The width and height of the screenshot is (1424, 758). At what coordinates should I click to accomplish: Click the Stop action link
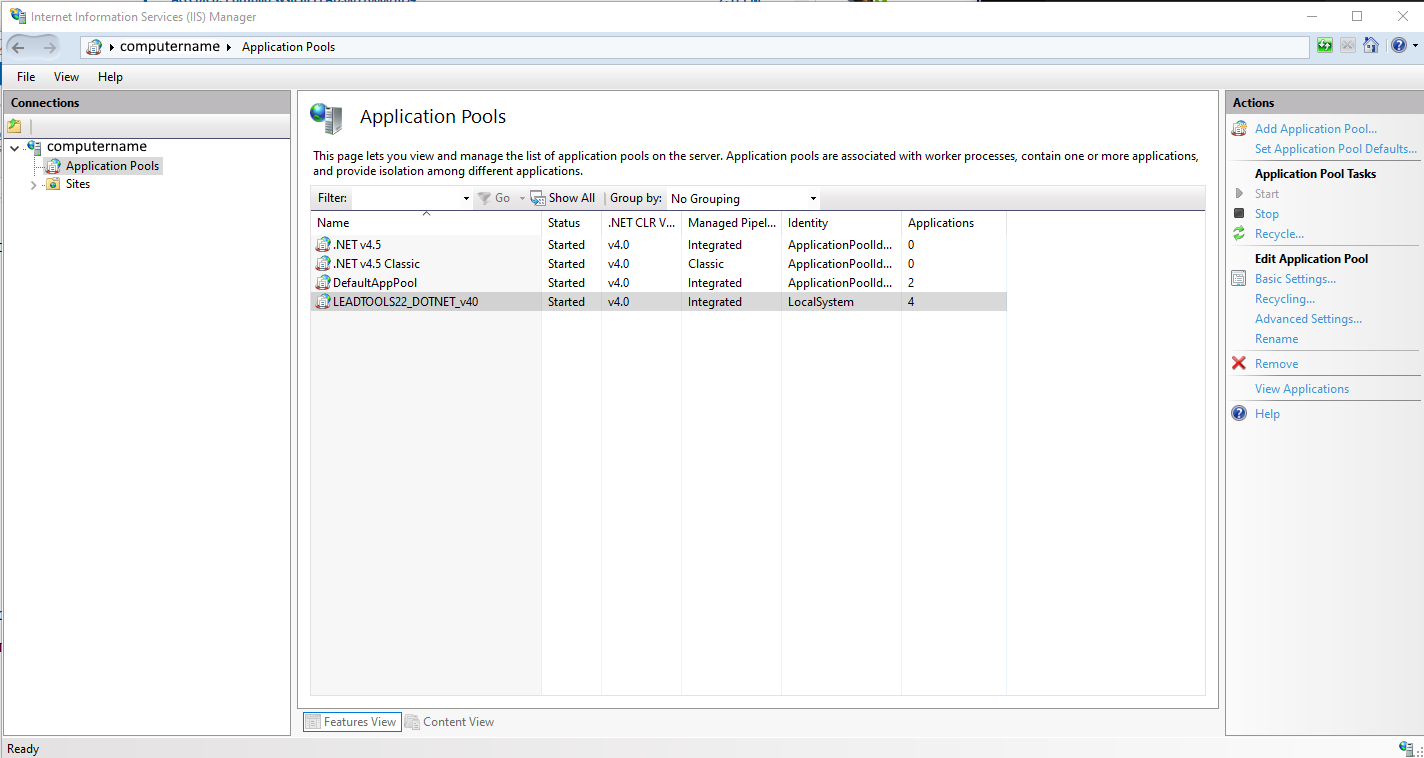click(1267, 214)
